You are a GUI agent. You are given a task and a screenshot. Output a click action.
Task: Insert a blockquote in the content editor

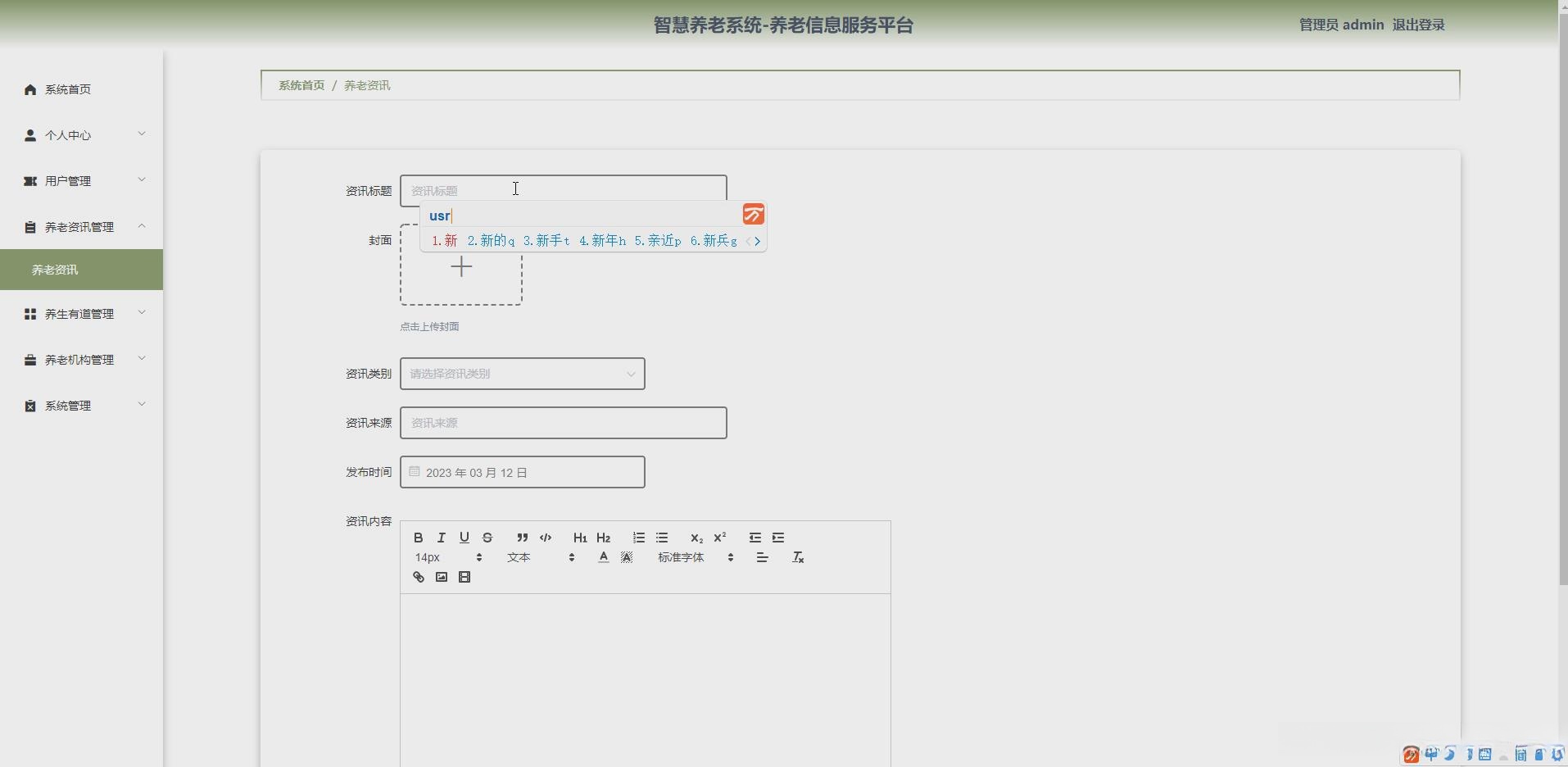[523, 538]
